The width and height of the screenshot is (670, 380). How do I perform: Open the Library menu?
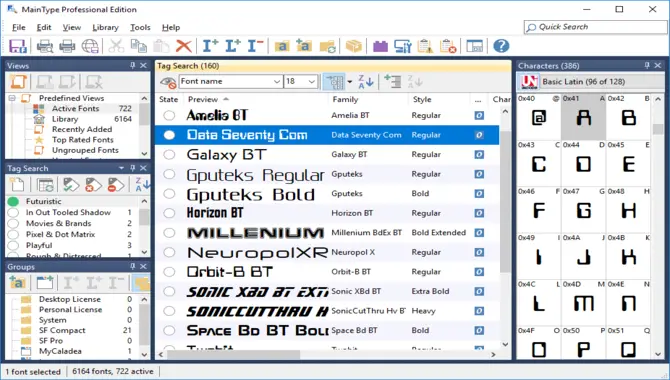(x=105, y=27)
